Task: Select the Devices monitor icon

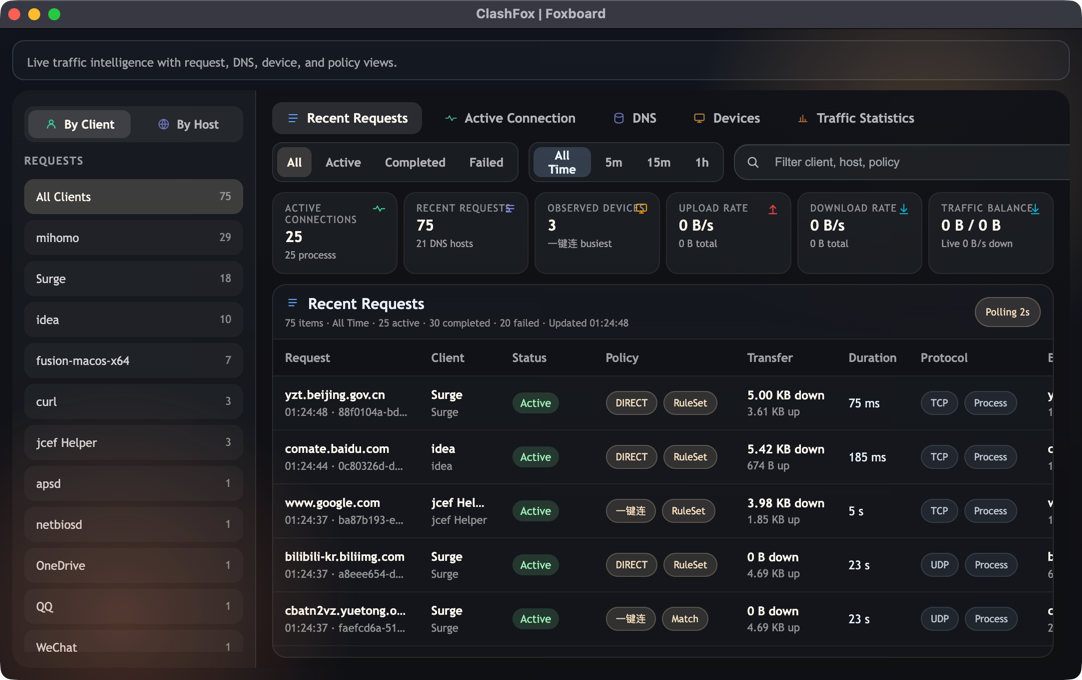Action: (x=699, y=117)
